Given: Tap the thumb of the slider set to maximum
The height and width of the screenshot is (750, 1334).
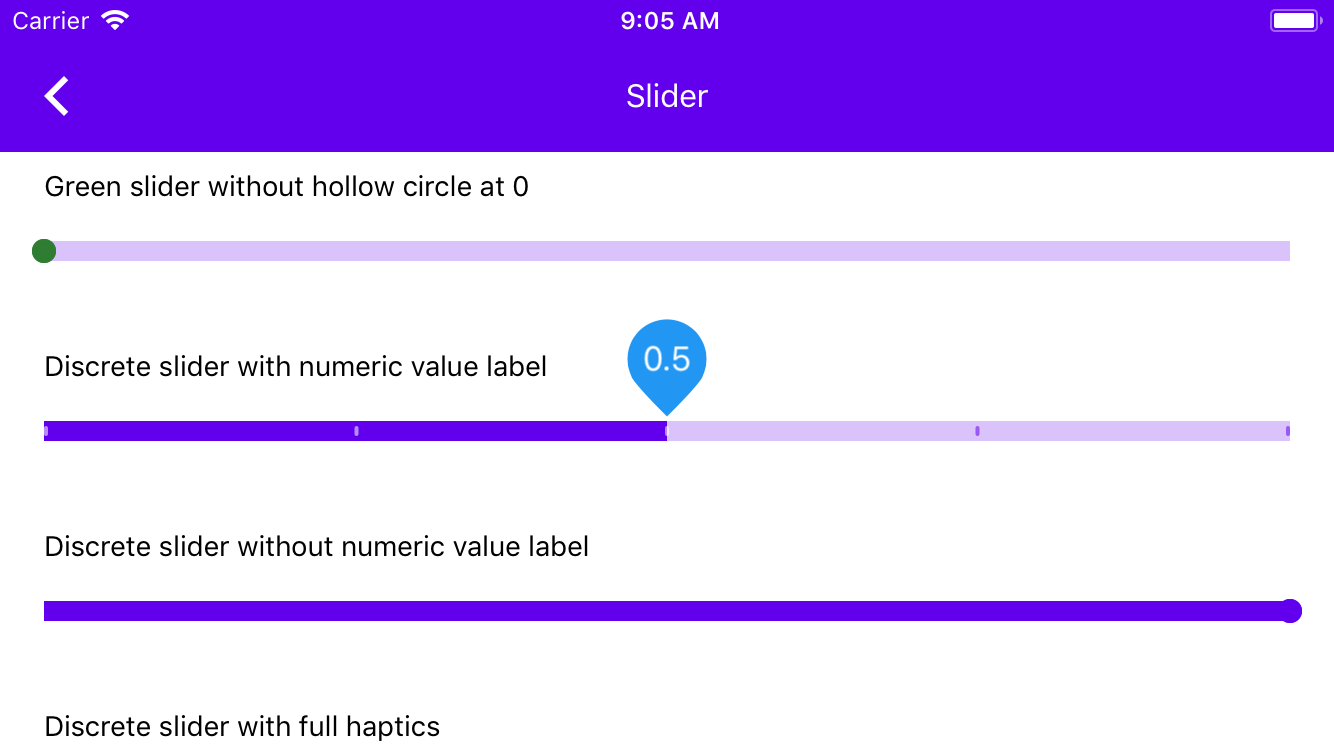Looking at the screenshot, I should [1290, 611].
